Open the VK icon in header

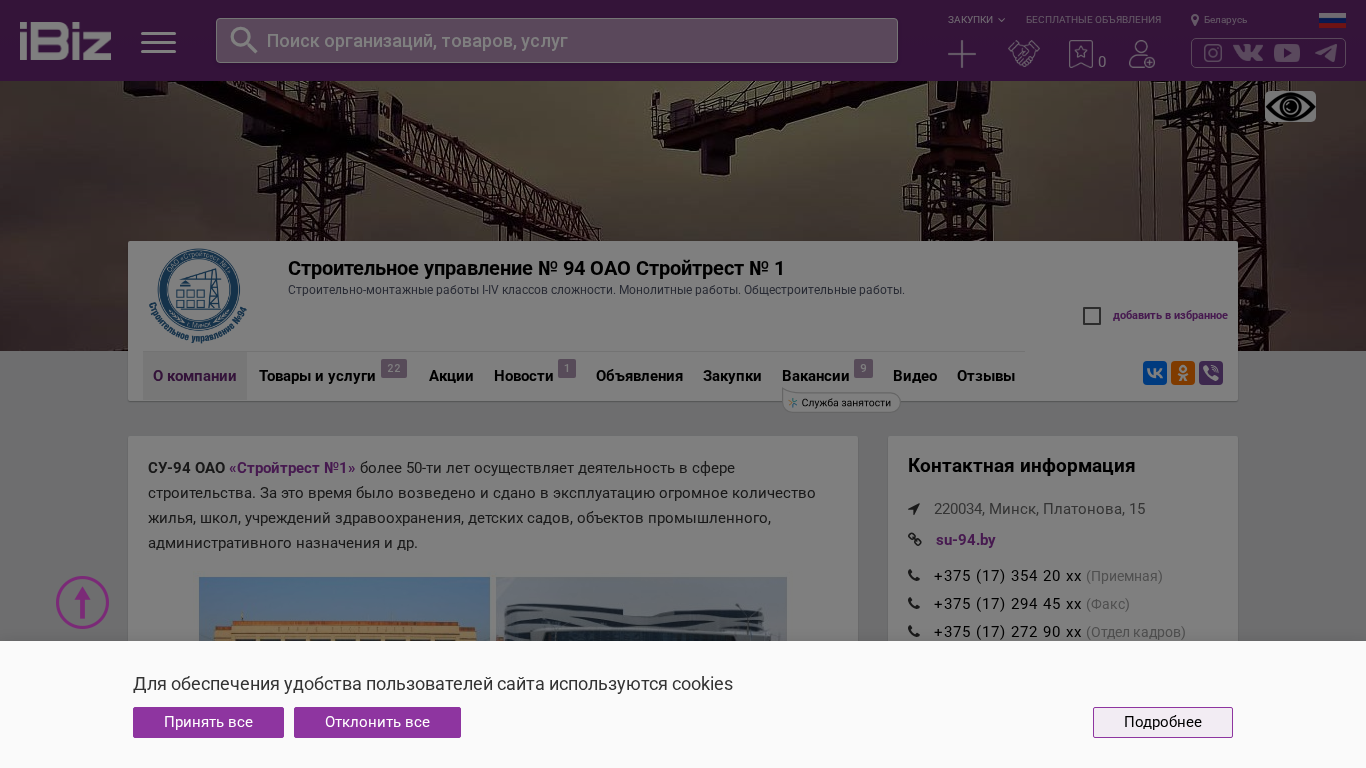tap(1248, 53)
